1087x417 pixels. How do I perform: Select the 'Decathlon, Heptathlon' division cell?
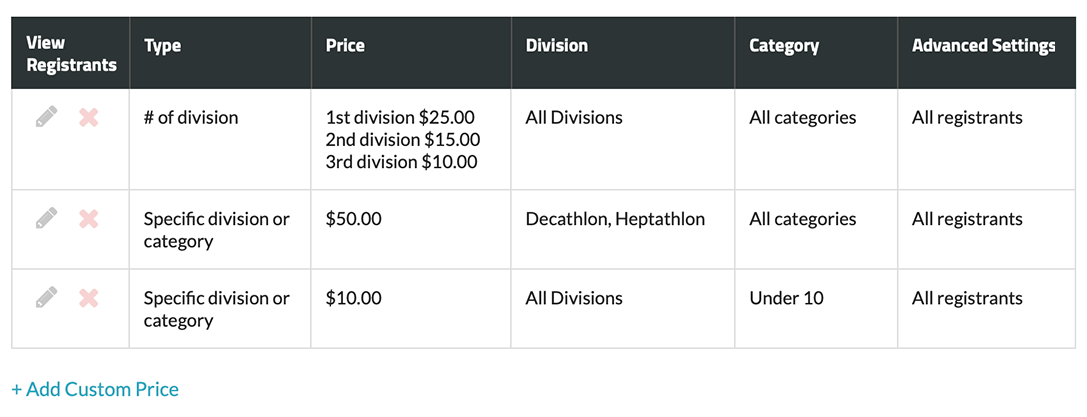(615, 219)
